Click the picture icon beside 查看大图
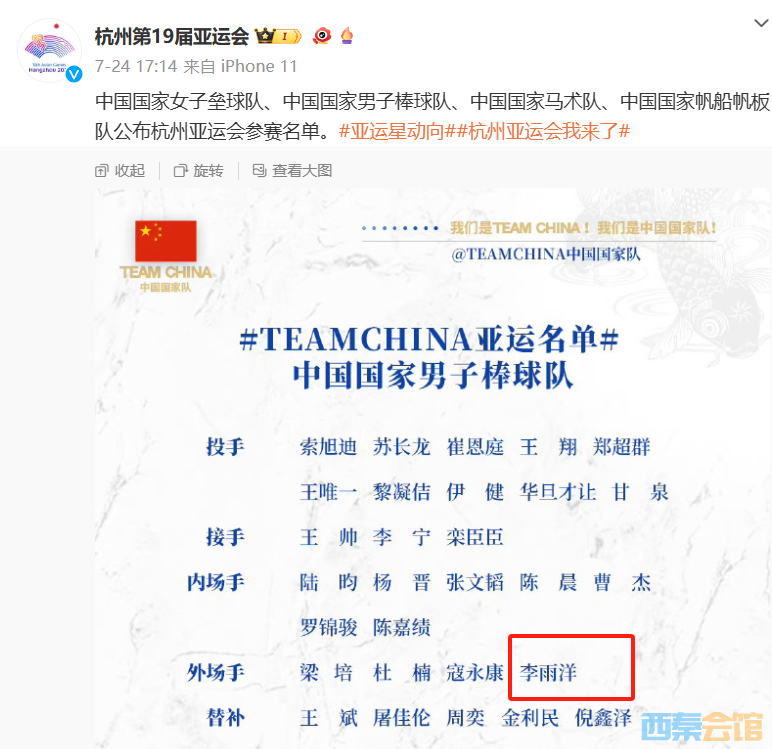This screenshot has height=749, width=772. [259, 170]
